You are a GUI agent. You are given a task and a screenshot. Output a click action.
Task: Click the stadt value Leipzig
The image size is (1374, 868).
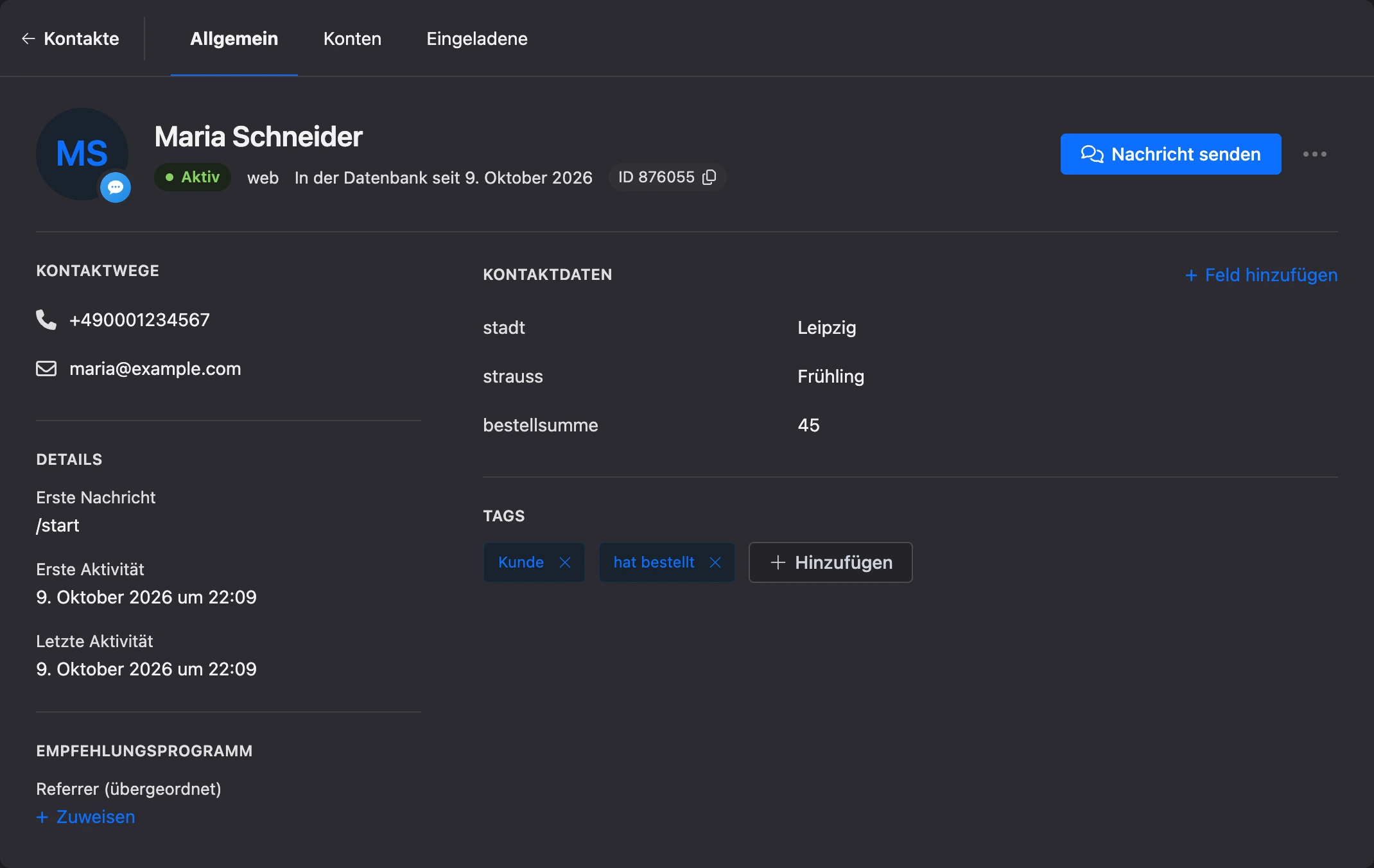(826, 328)
